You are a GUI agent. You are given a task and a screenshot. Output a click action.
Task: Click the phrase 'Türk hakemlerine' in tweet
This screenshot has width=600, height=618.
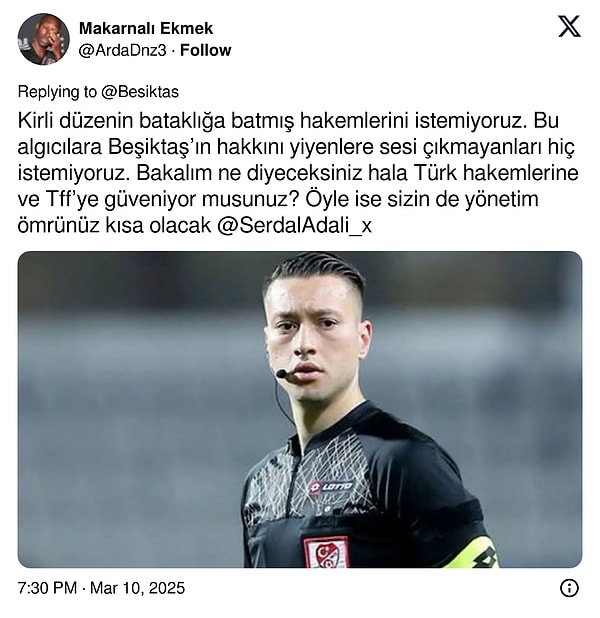click(x=496, y=173)
